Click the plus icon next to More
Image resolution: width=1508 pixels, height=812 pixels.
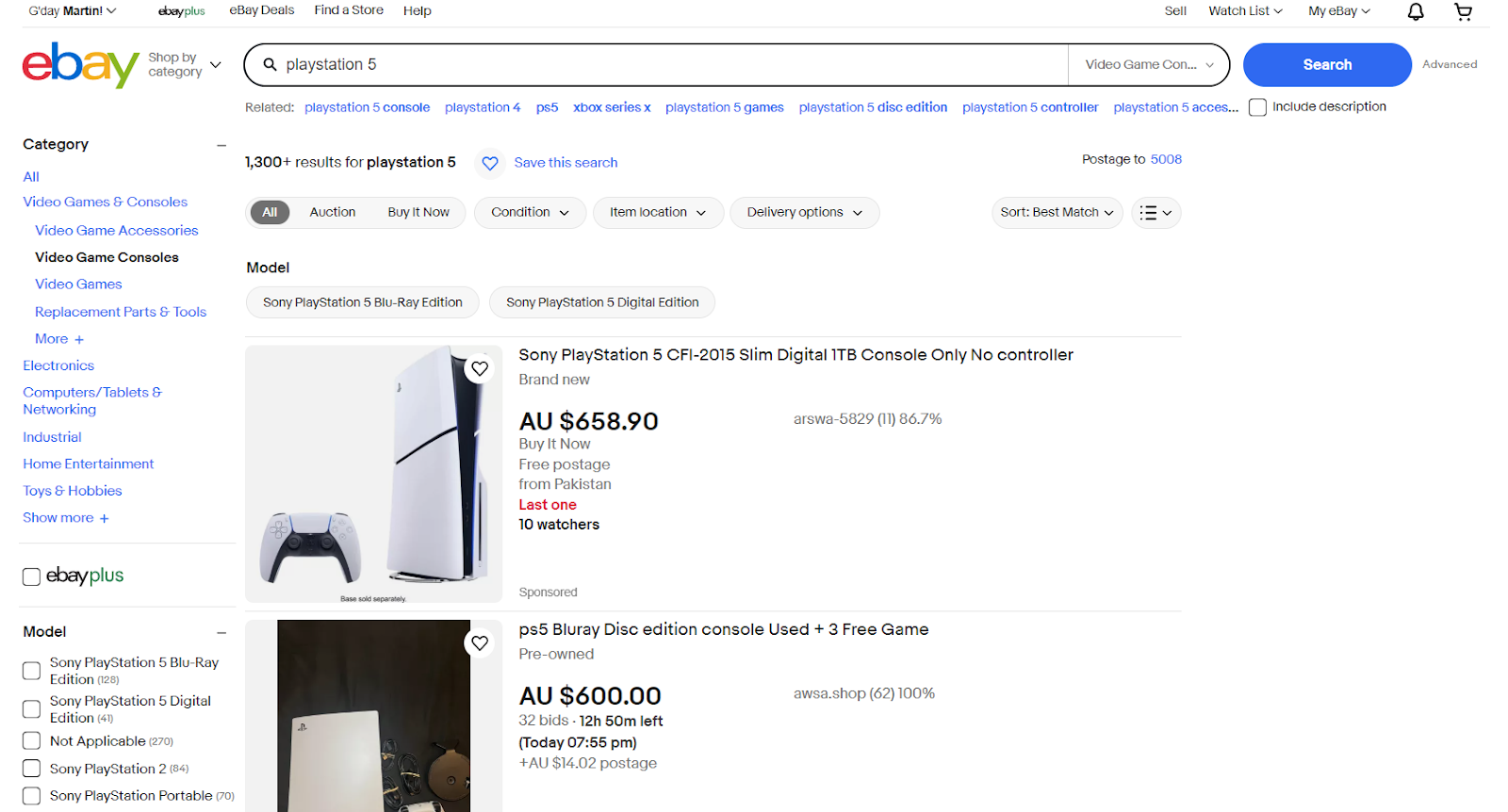tap(79, 339)
